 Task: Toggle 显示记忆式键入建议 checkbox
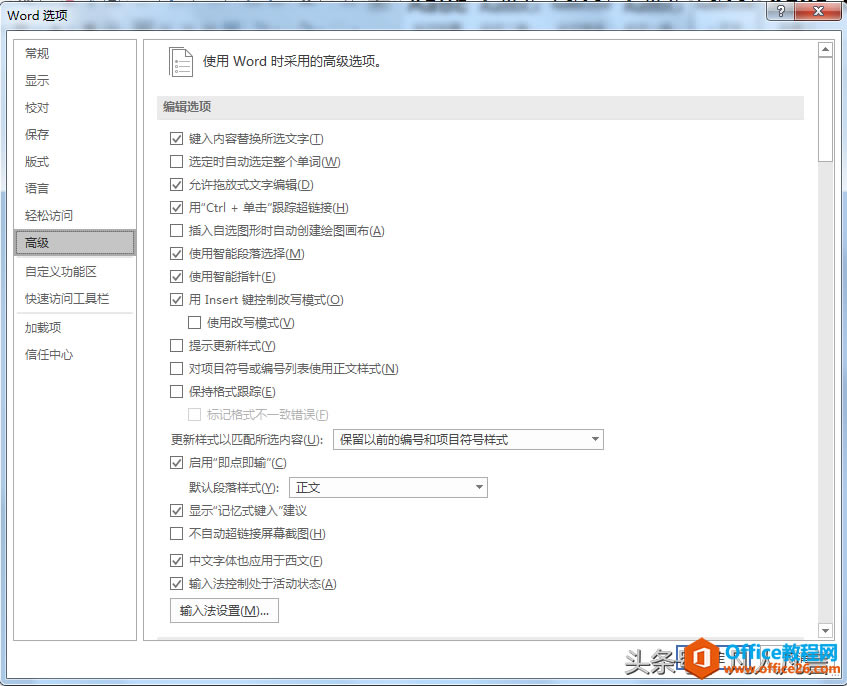pos(176,510)
